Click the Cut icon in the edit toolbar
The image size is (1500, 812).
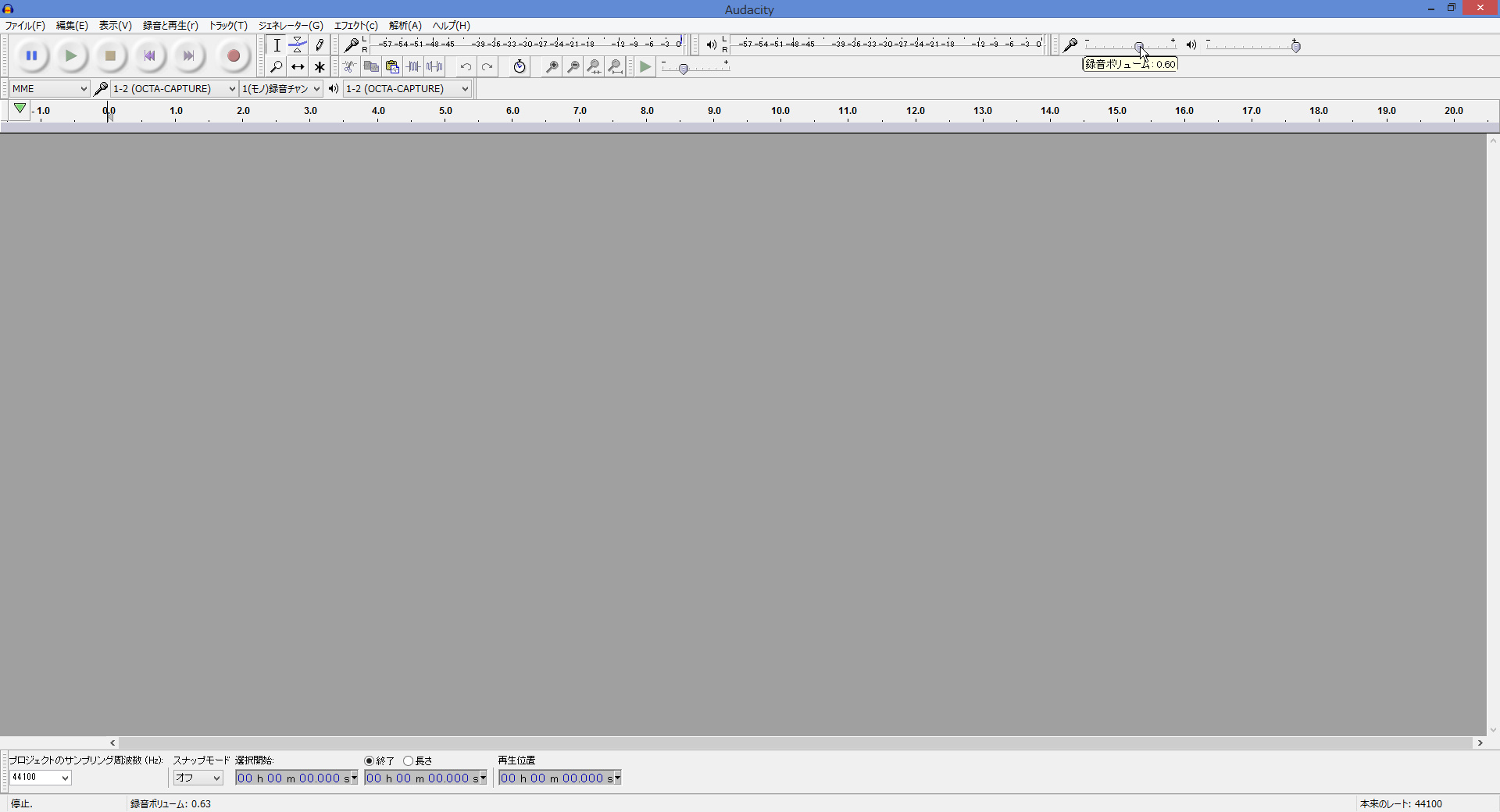(349, 66)
